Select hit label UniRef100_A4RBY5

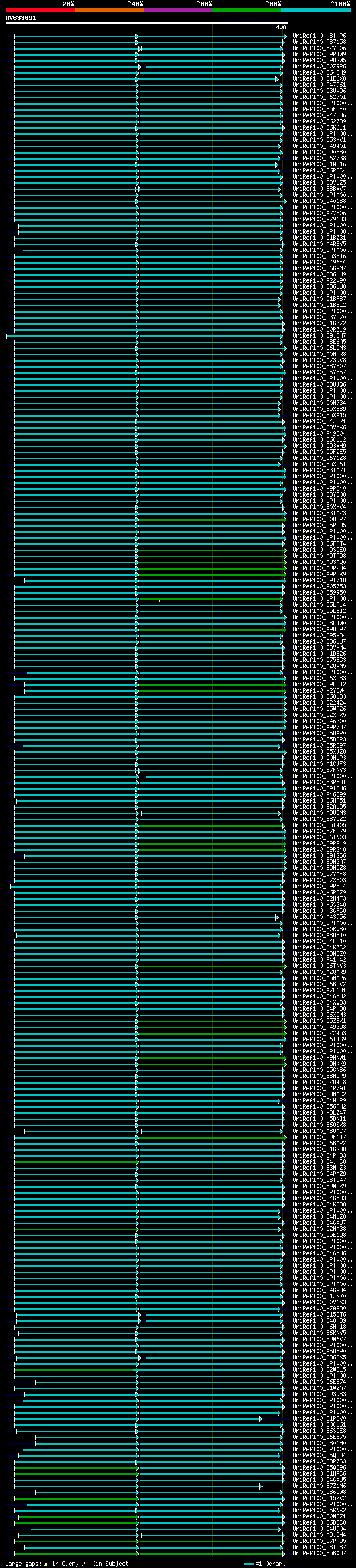319,244
